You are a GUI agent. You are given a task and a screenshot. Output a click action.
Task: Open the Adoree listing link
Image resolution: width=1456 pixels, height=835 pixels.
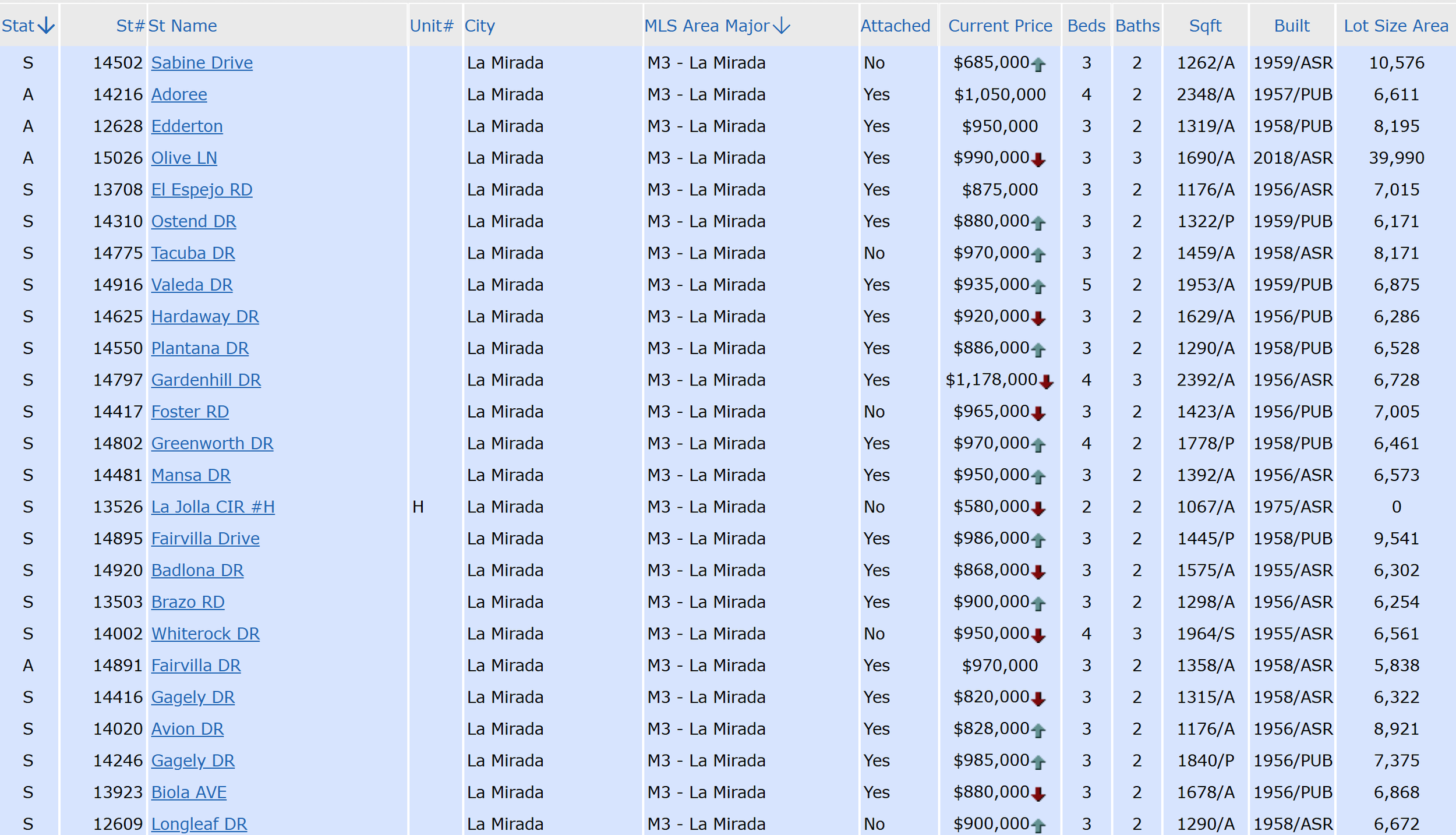coord(179,94)
